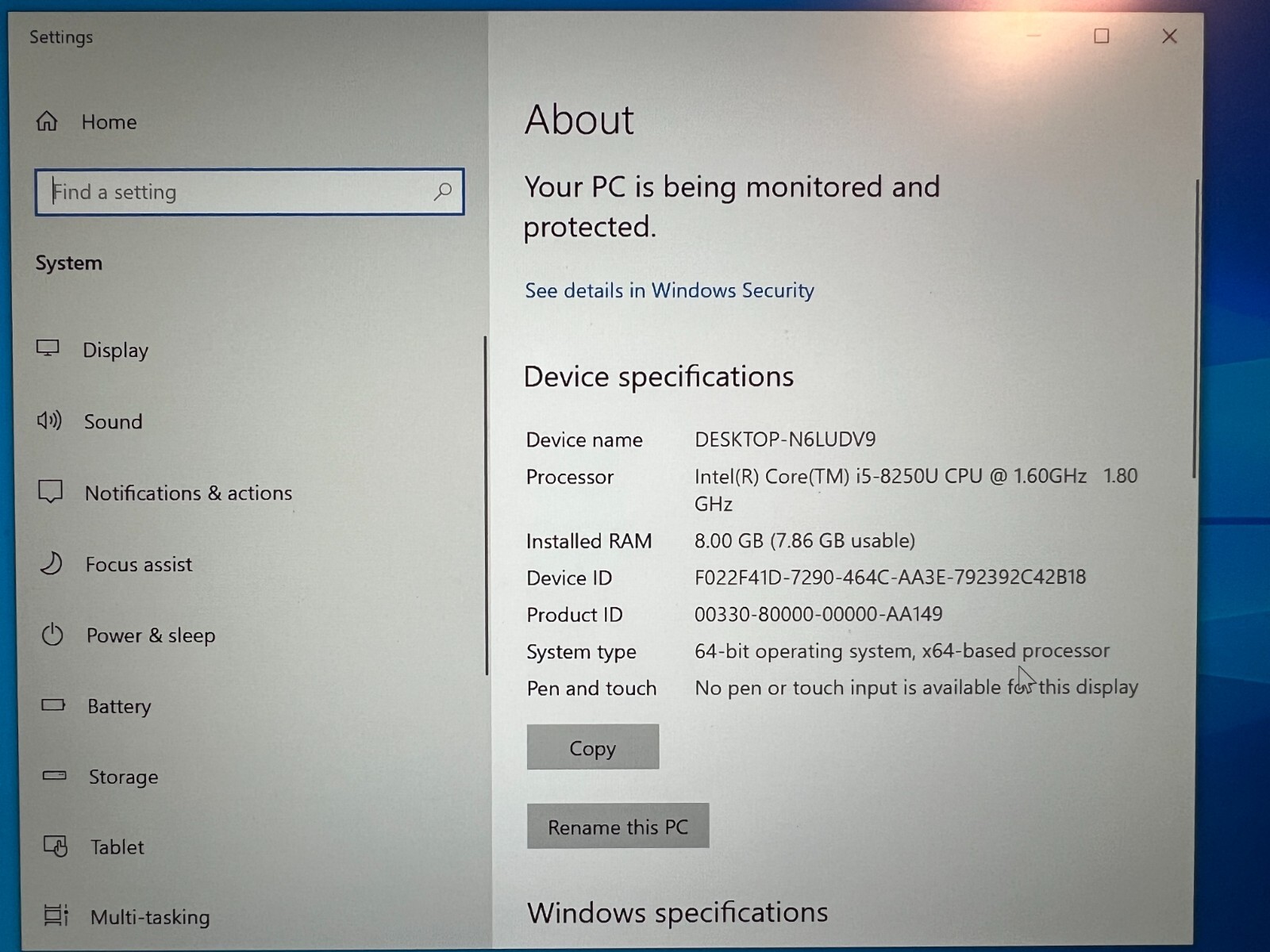
Task: Maximize the Settings window
Action: (1101, 36)
